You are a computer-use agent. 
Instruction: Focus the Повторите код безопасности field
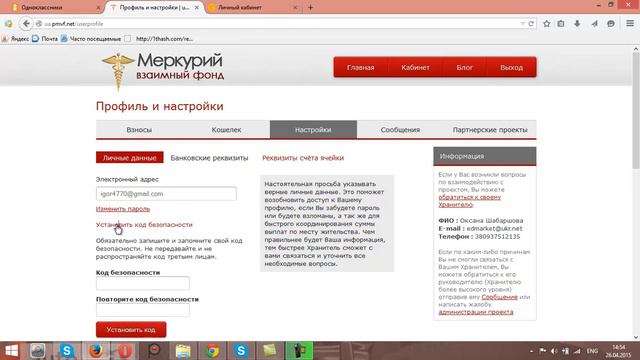[x=143, y=310]
